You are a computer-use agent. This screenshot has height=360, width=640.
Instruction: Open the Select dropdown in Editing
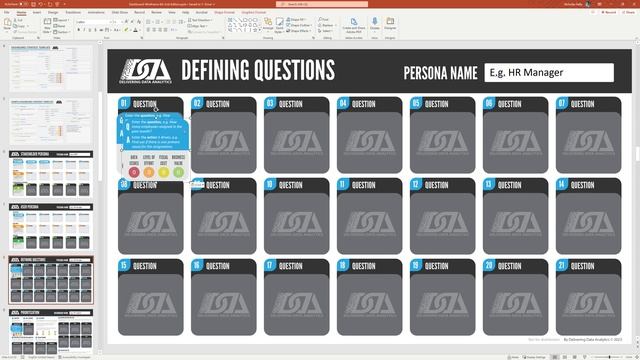pyautogui.click(x=326, y=31)
